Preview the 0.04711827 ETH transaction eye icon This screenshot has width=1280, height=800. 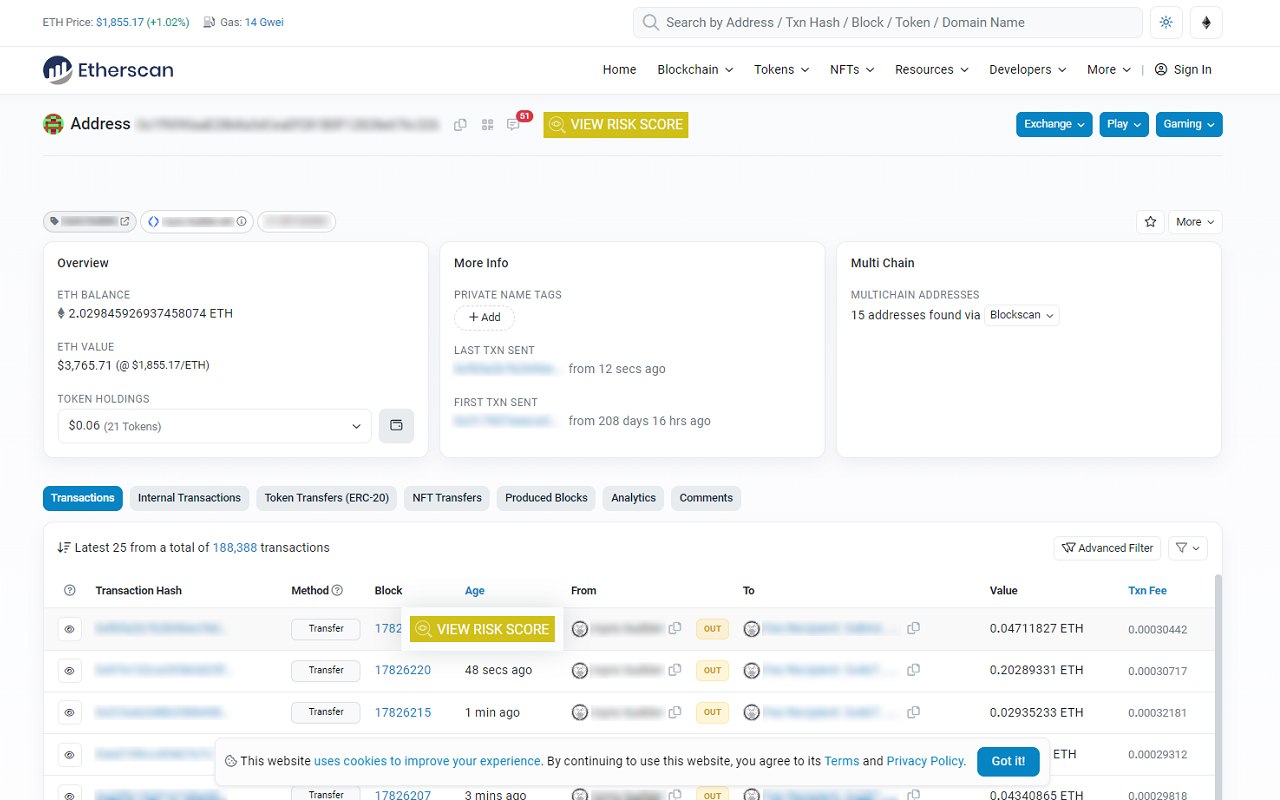[70, 629]
